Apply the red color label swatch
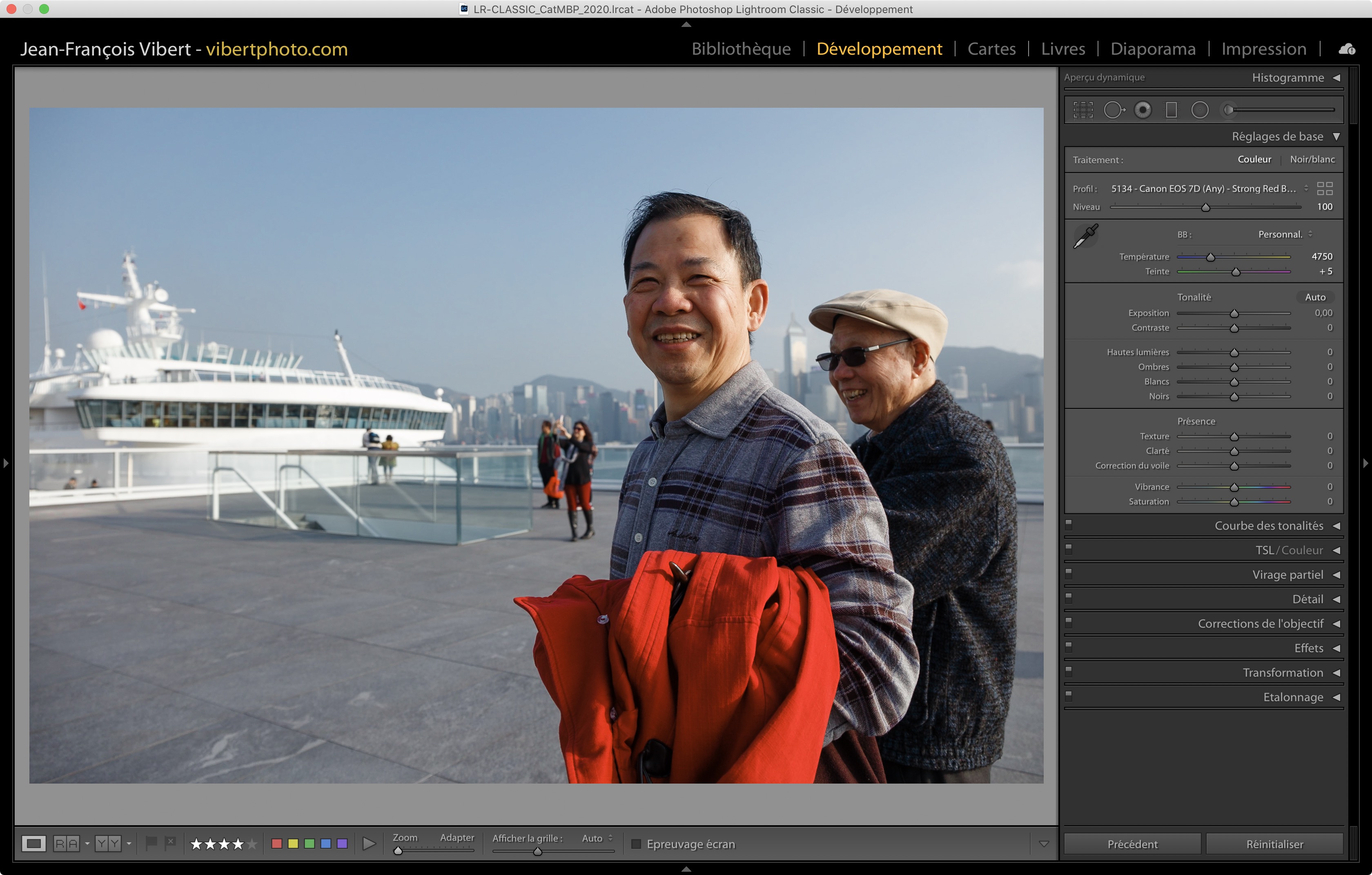1372x875 pixels. point(277,844)
